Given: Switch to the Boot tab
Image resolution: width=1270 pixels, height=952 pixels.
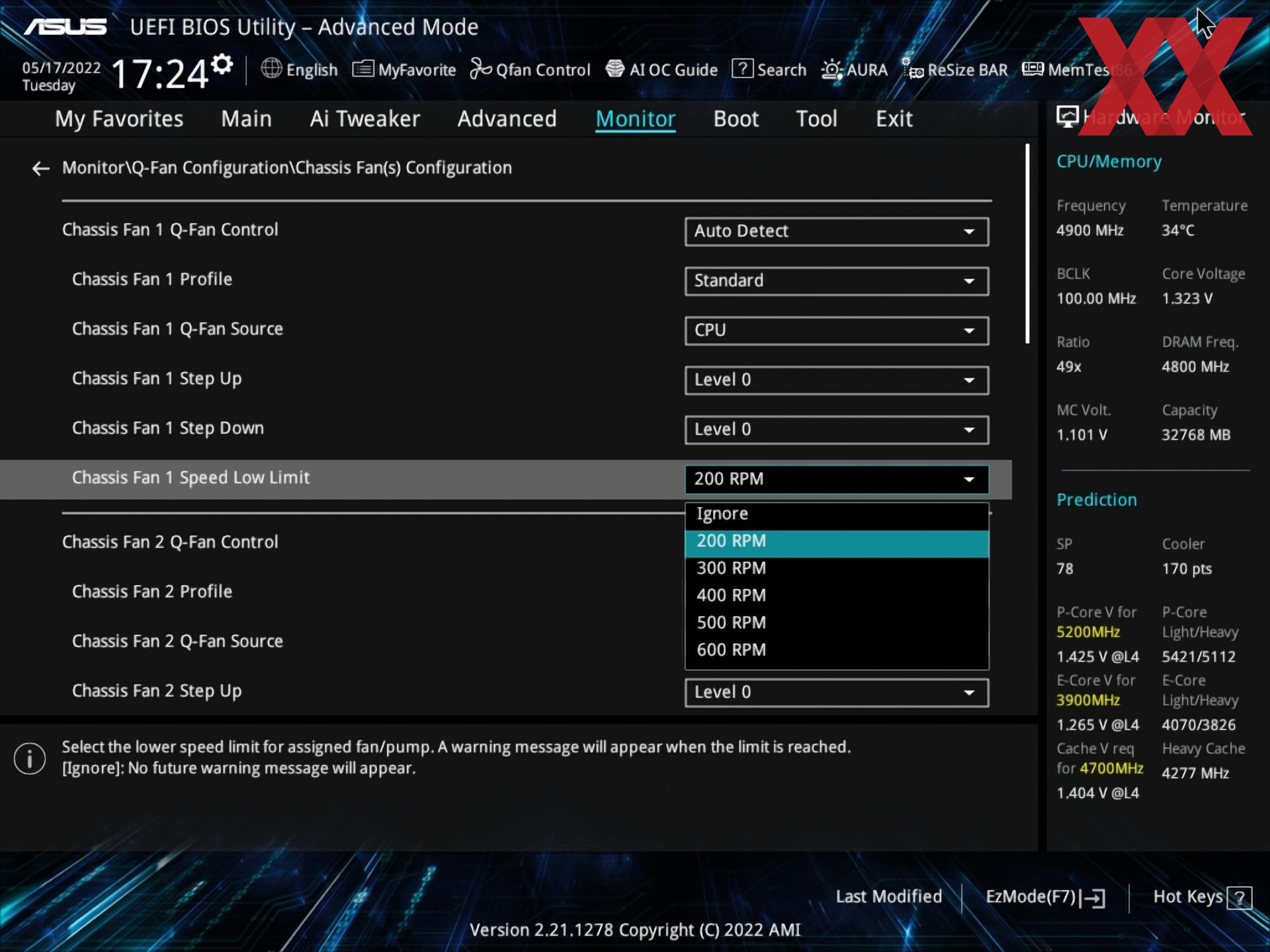Looking at the screenshot, I should (x=736, y=119).
